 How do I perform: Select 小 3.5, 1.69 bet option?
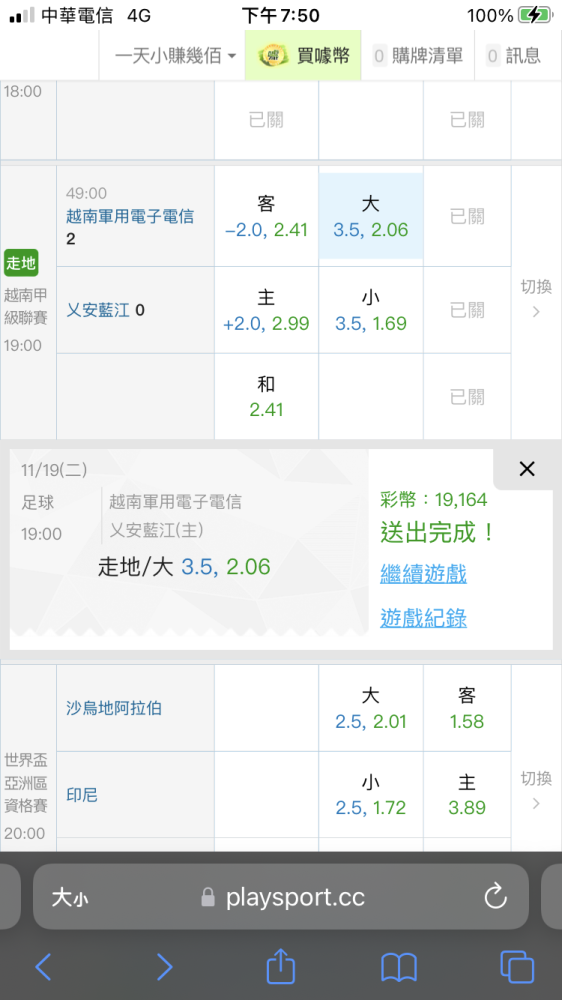(371, 310)
